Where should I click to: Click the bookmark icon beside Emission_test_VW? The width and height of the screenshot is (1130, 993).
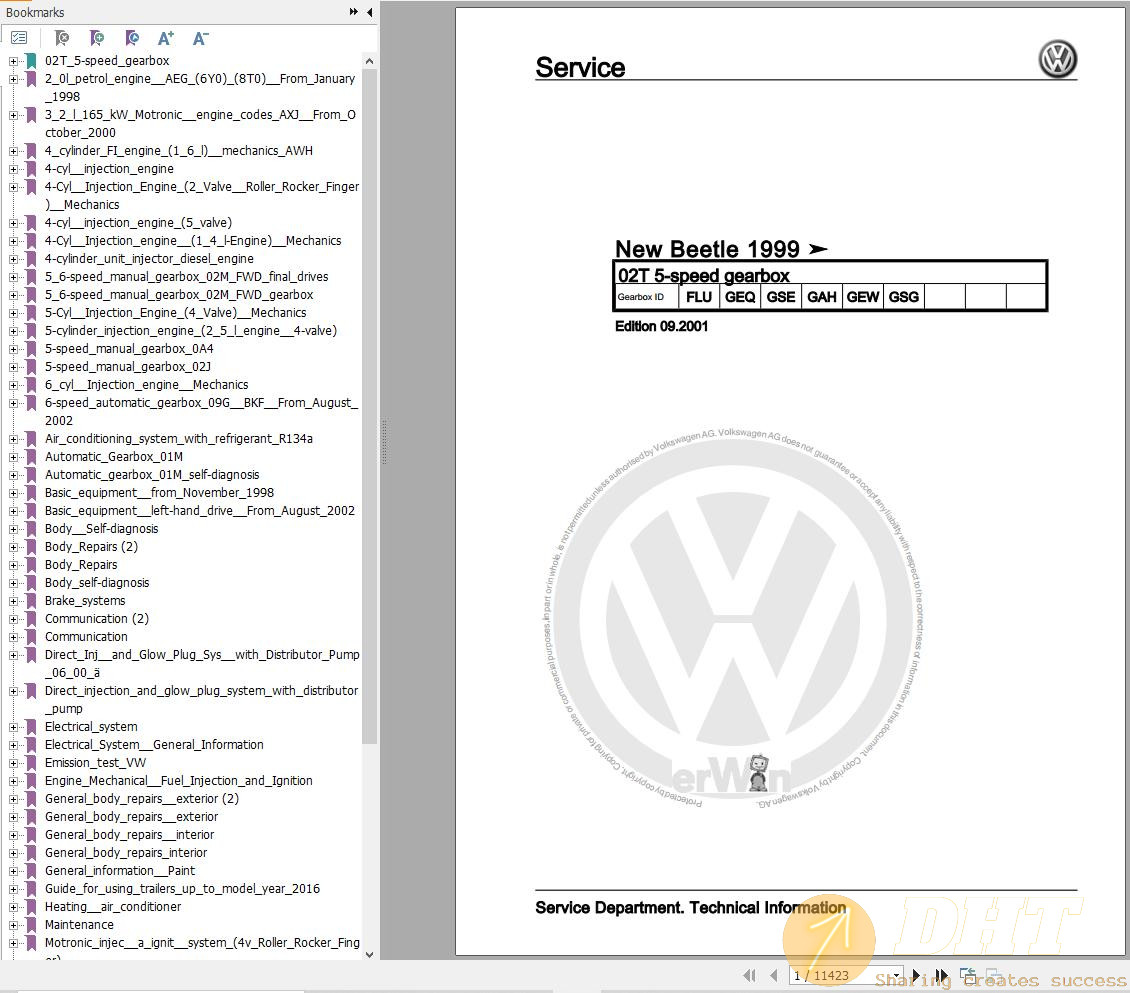(x=31, y=762)
